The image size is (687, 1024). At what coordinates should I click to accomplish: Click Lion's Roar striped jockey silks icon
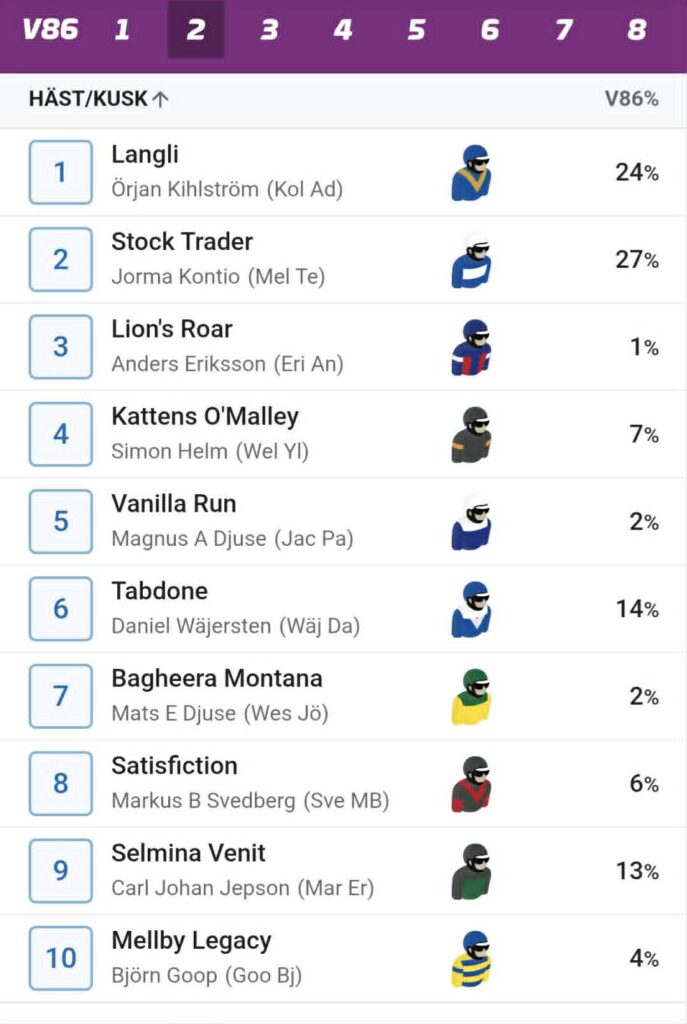click(x=471, y=348)
